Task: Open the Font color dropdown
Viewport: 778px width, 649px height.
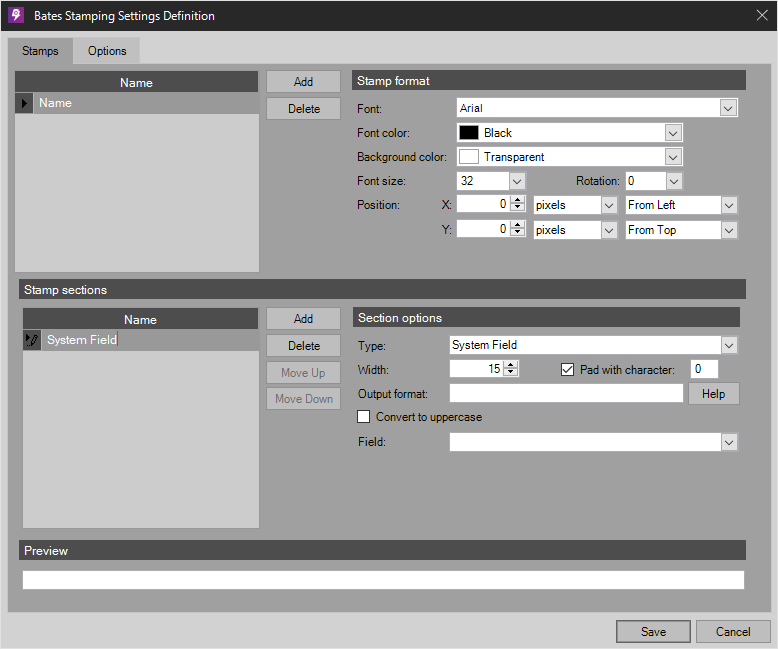Action: click(x=673, y=133)
